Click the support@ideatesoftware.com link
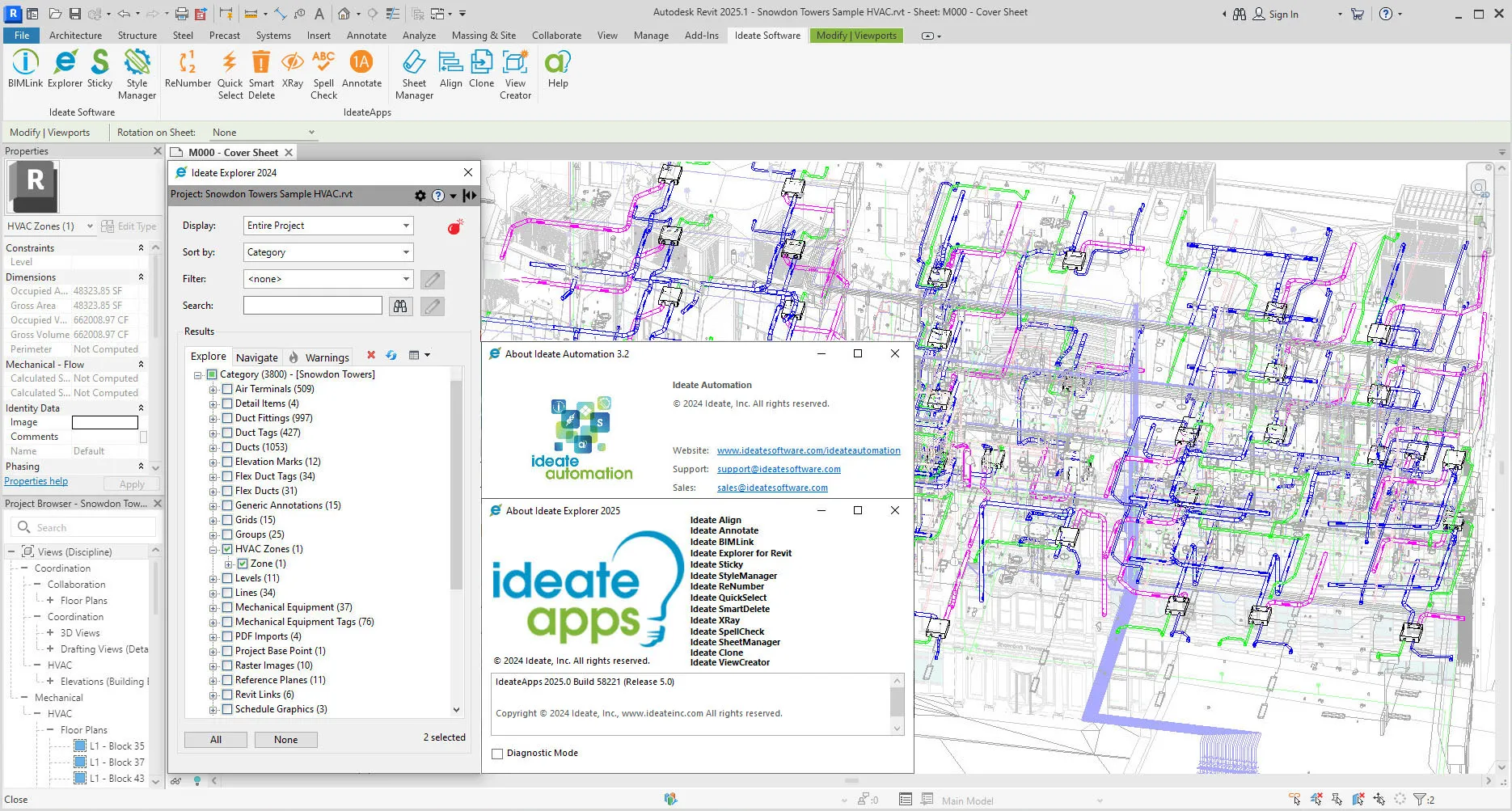Viewport: 1512px width, 811px height. (779, 470)
